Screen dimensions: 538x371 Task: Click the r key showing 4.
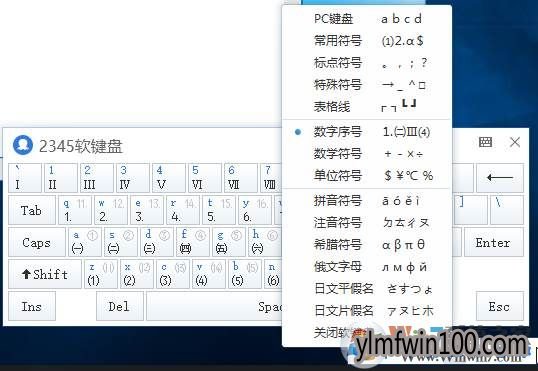coord(183,210)
